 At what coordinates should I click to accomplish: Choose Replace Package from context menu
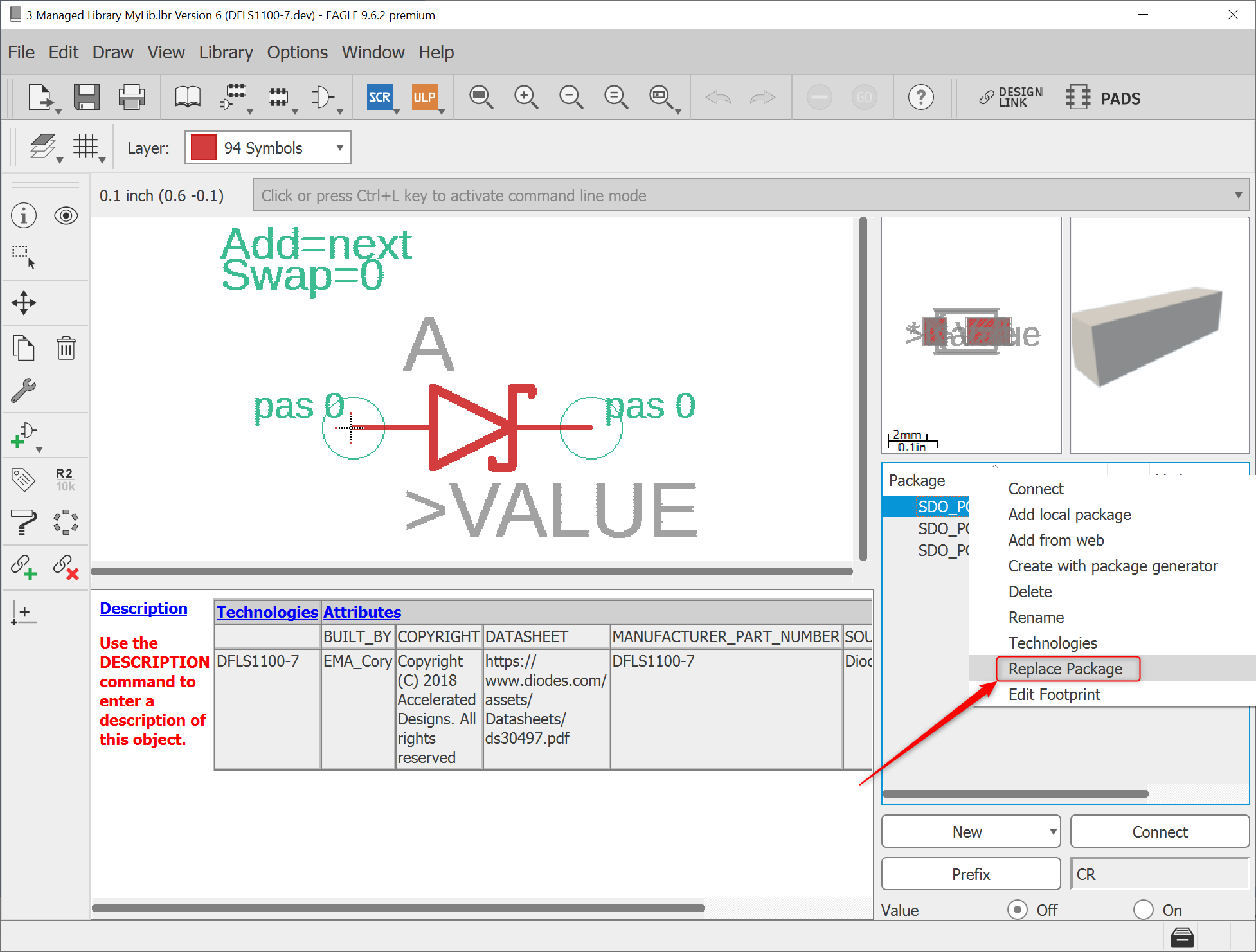pyautogui.click(x=1065, y=669)
